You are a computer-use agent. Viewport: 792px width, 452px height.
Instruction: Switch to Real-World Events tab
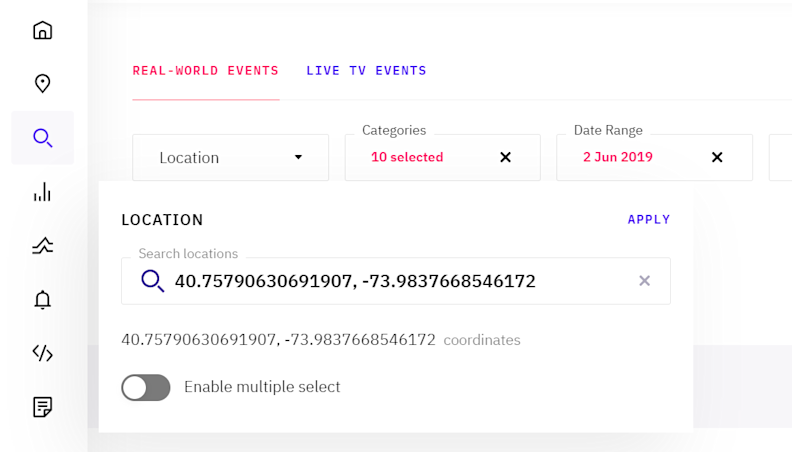pyautogui.click(x=205, y=71)
